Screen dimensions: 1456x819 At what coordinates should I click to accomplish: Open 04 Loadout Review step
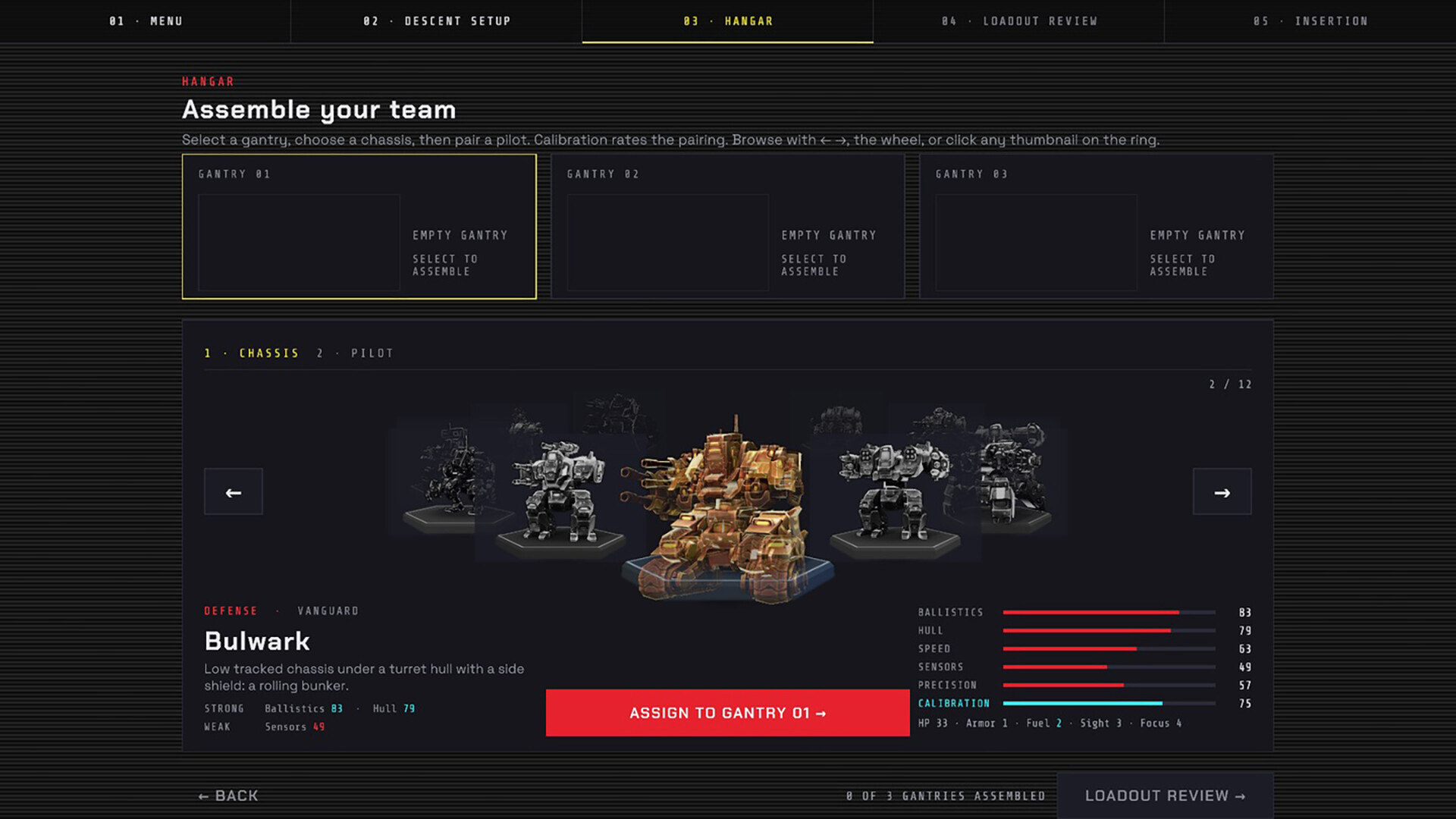1019,21
